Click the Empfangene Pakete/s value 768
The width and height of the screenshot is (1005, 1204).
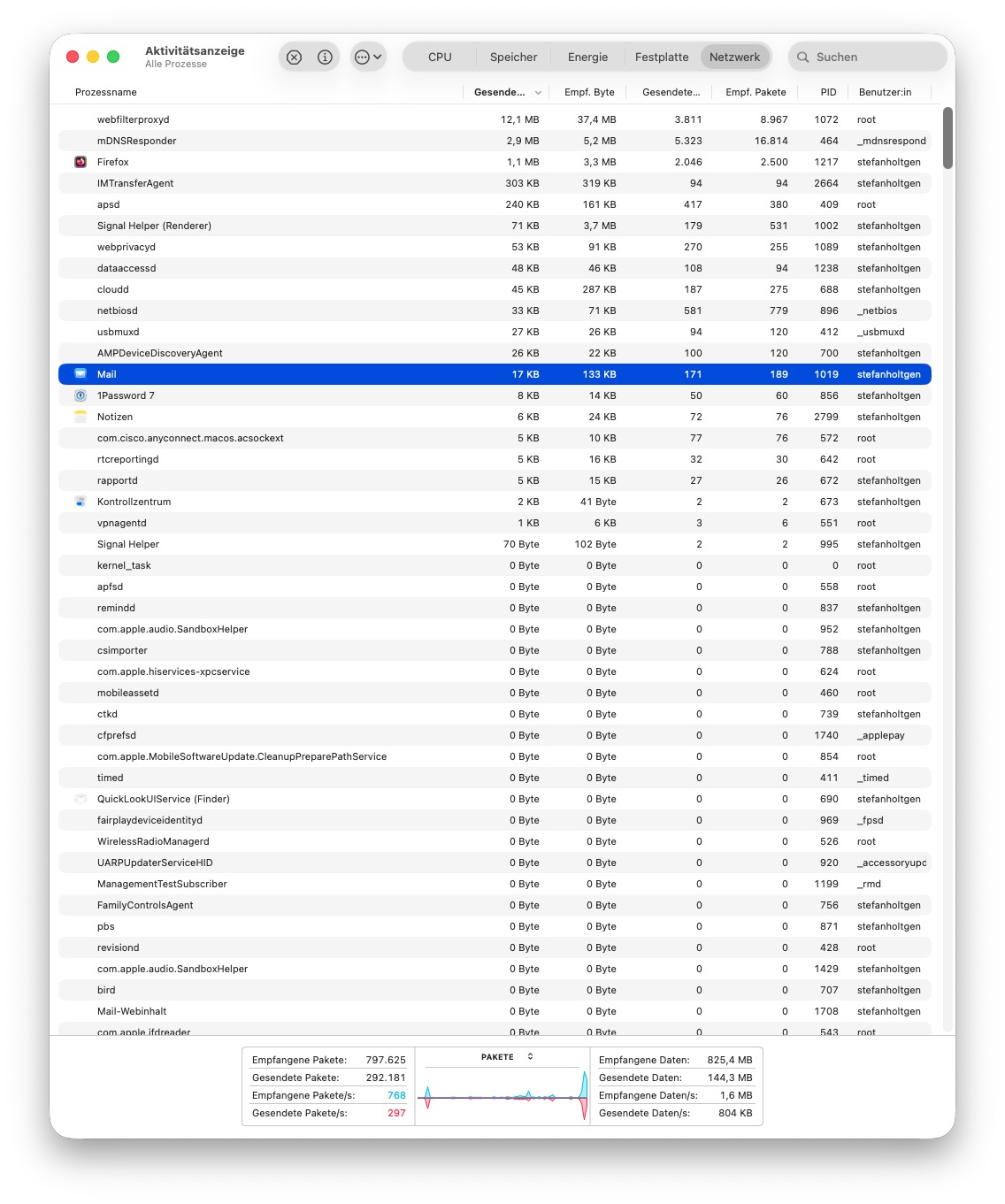point(396,1095)
